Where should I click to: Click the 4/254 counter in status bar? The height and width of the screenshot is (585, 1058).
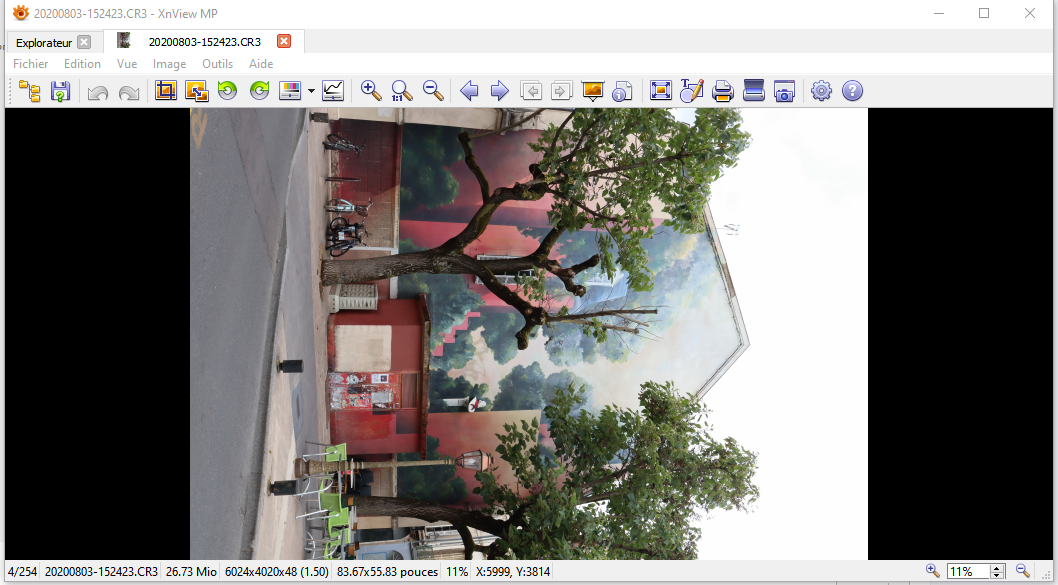click(x=22, y=572)
